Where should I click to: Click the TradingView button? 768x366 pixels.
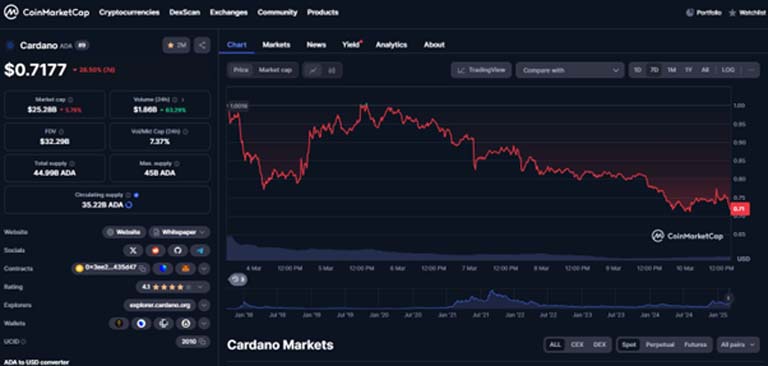coord(481,70)
